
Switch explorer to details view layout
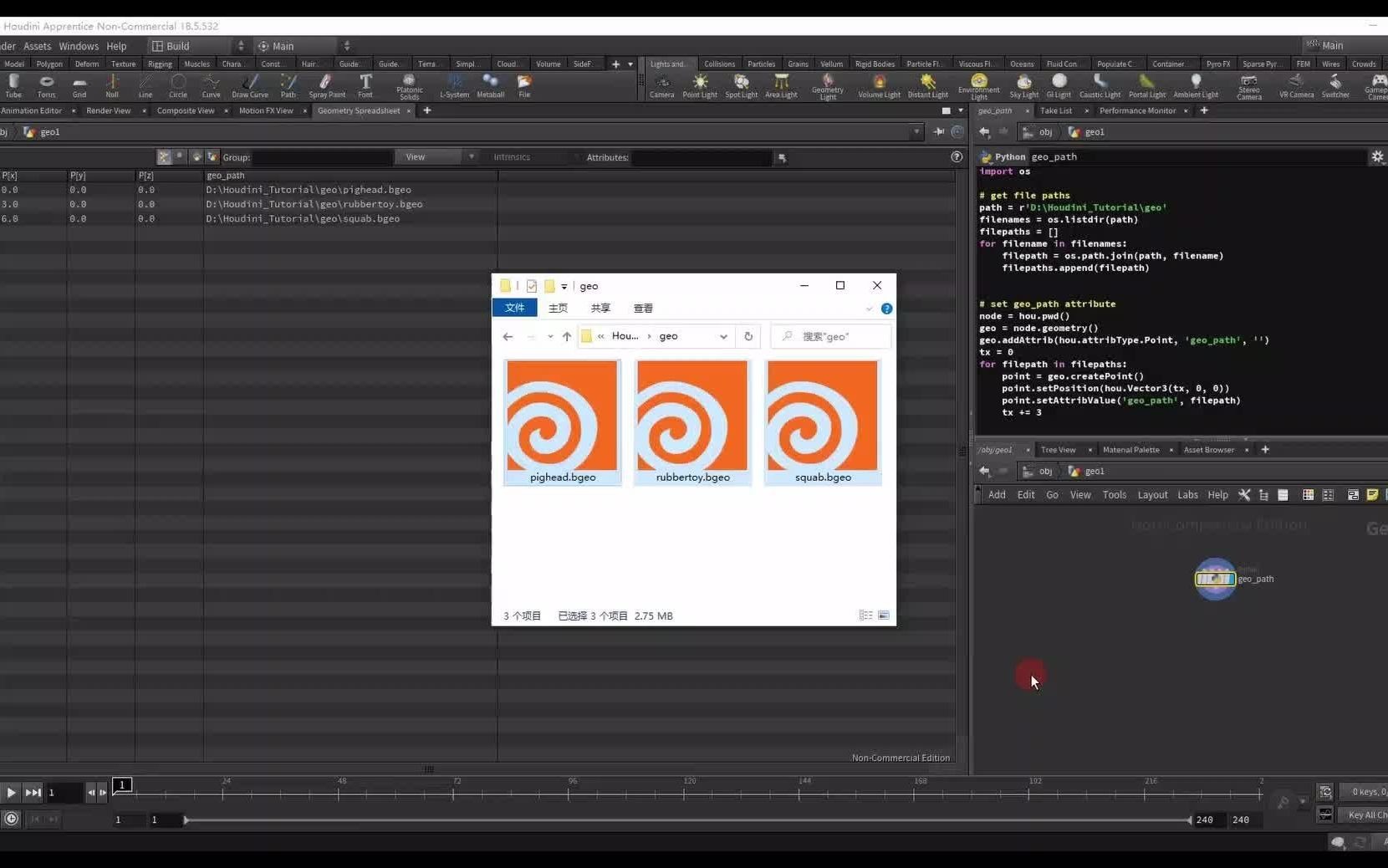click(867, 615)
